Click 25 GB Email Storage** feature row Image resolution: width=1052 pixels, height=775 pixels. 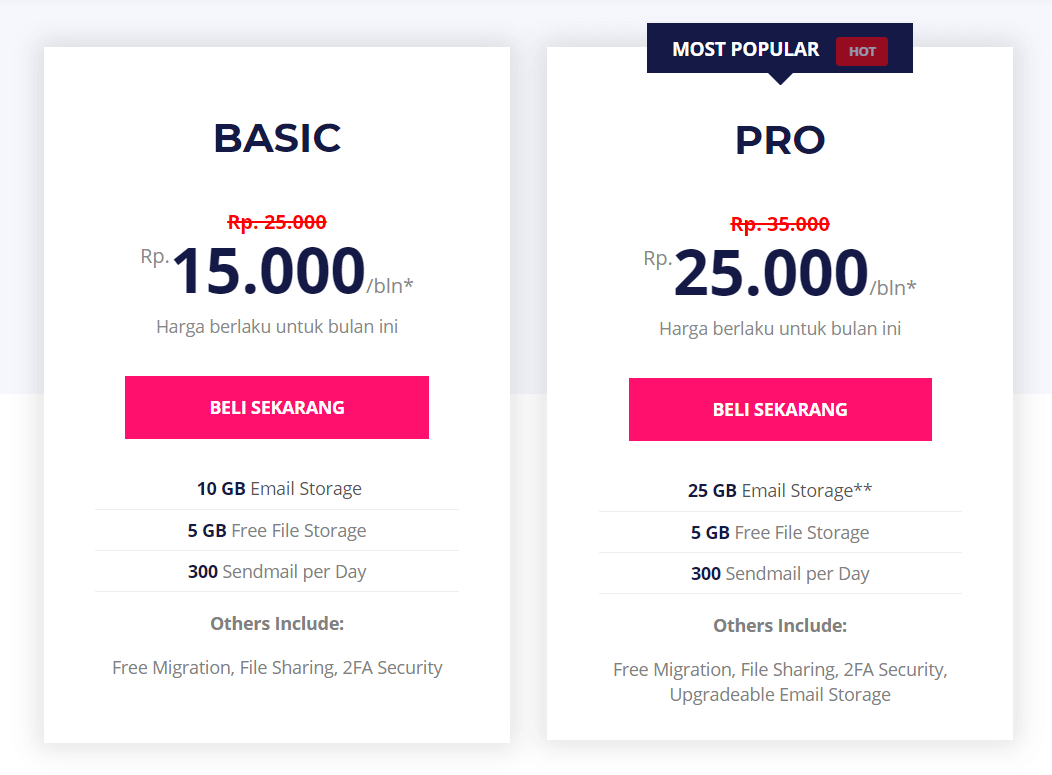[780, 490]
